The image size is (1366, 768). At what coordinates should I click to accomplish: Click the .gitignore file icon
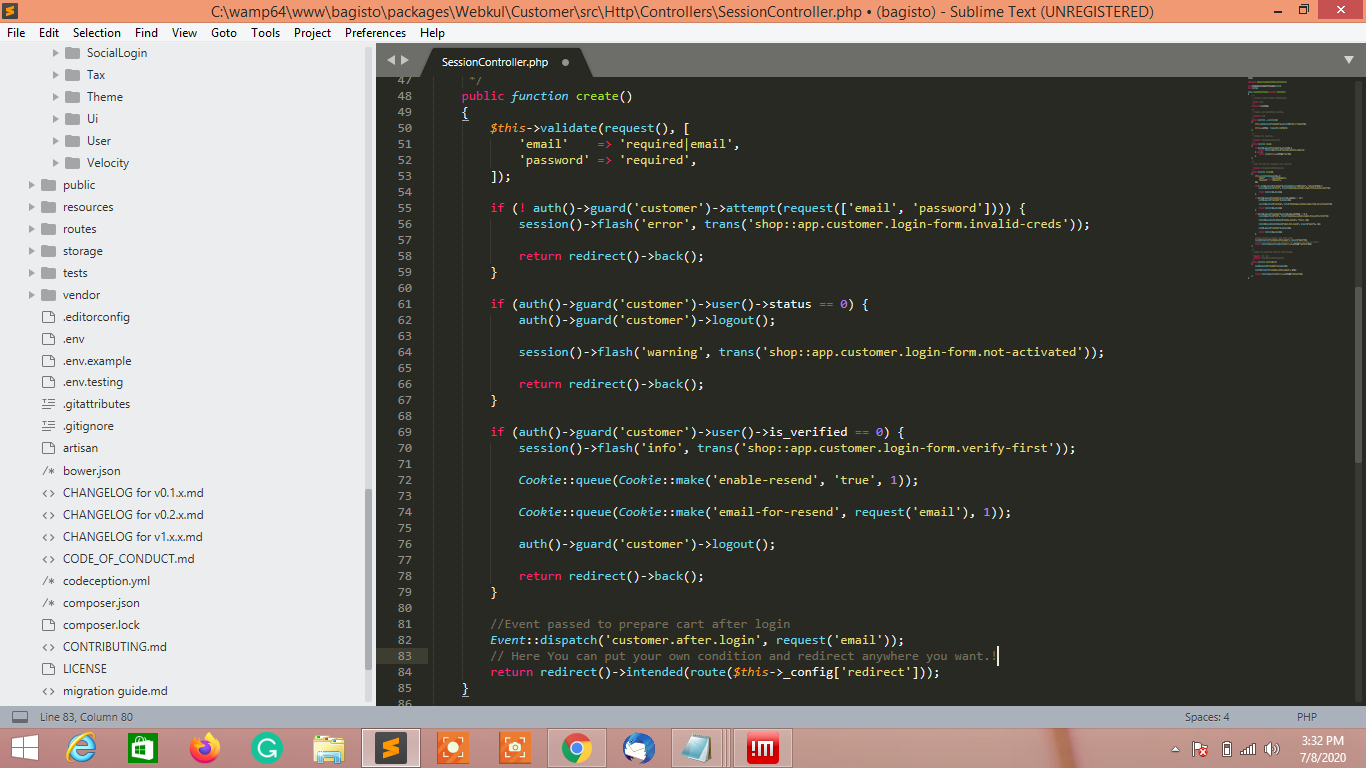pos(48,426)
